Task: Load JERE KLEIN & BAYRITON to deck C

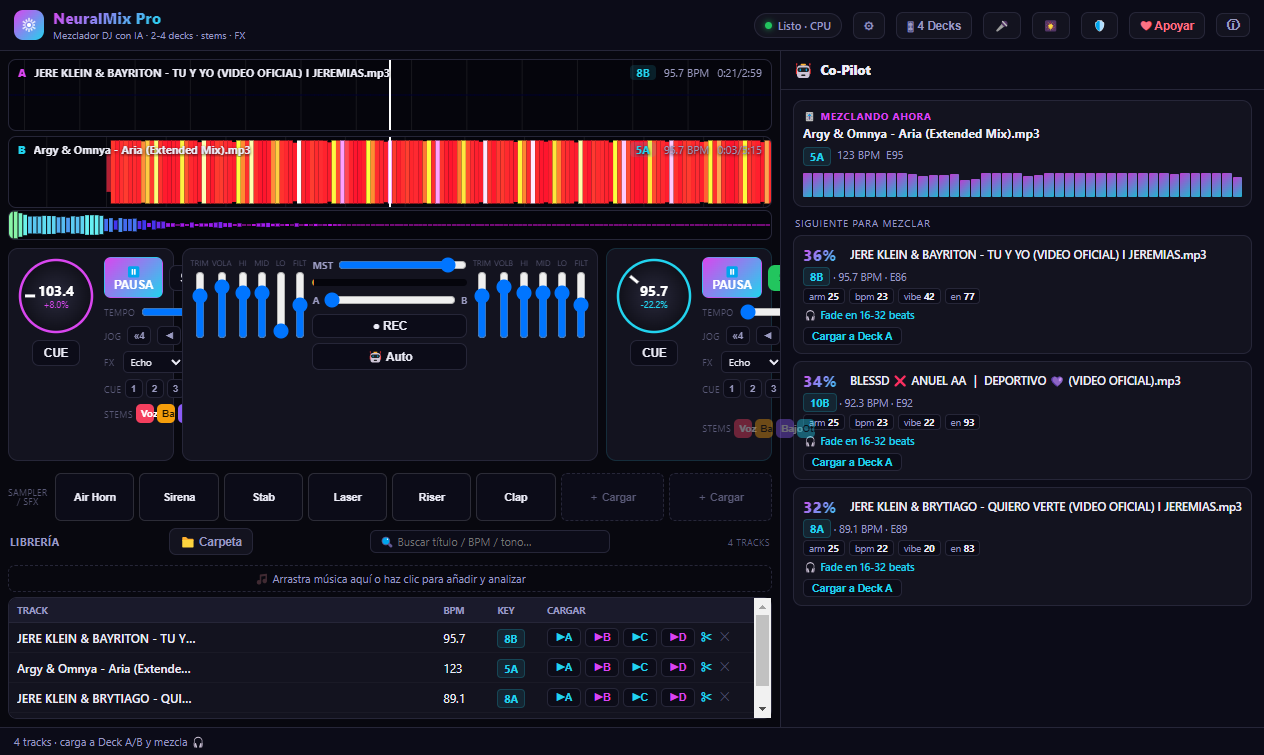Action: (640, 637)
